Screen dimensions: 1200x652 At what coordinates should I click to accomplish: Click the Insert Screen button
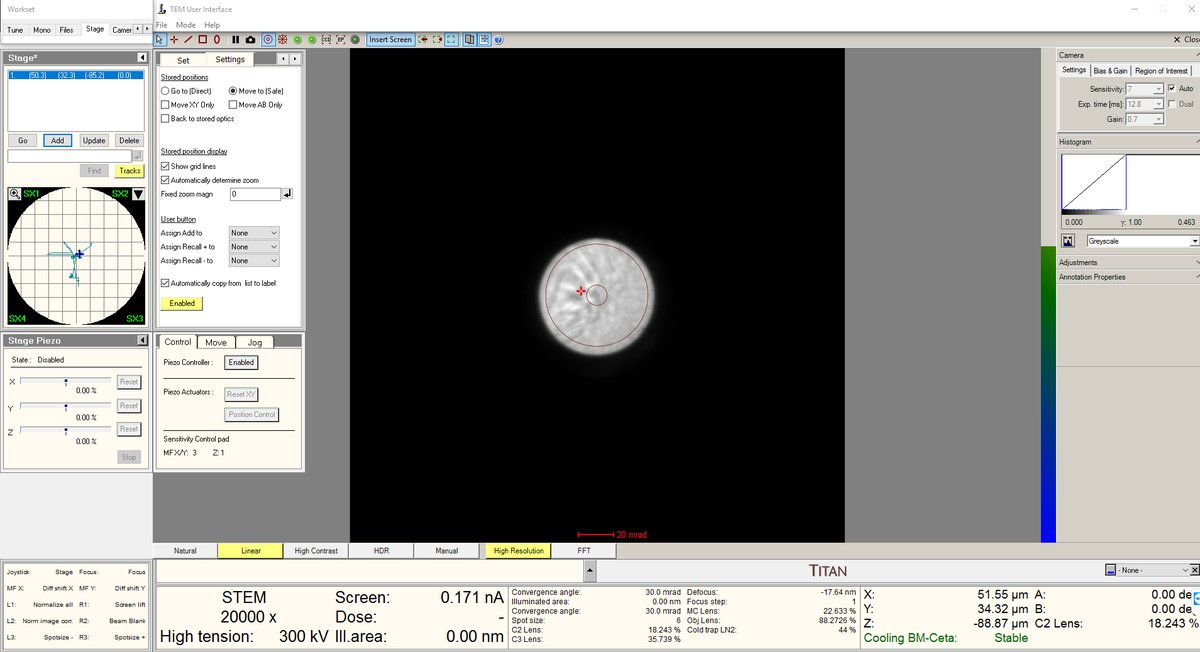pos(389,40)
